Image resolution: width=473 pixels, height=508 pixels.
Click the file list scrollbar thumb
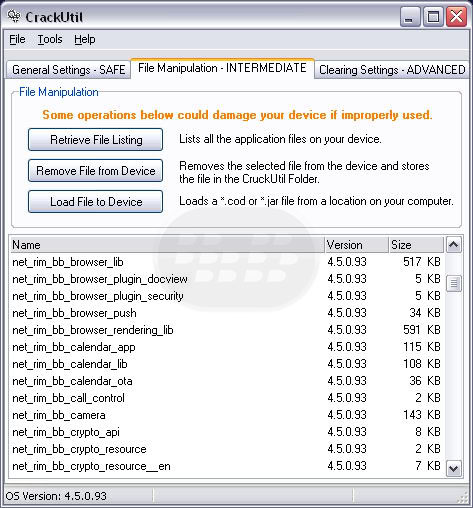pyautogui.click(x=454, y=284)
